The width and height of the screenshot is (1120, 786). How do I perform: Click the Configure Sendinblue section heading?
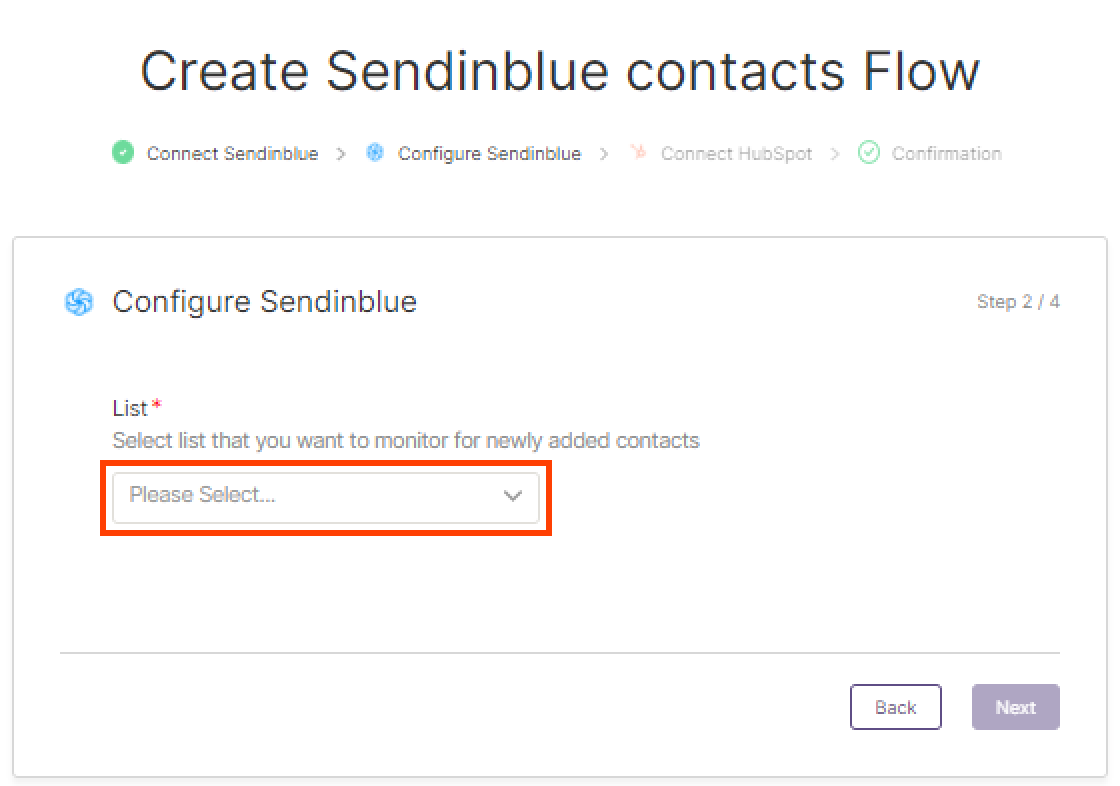click(264, 302)
